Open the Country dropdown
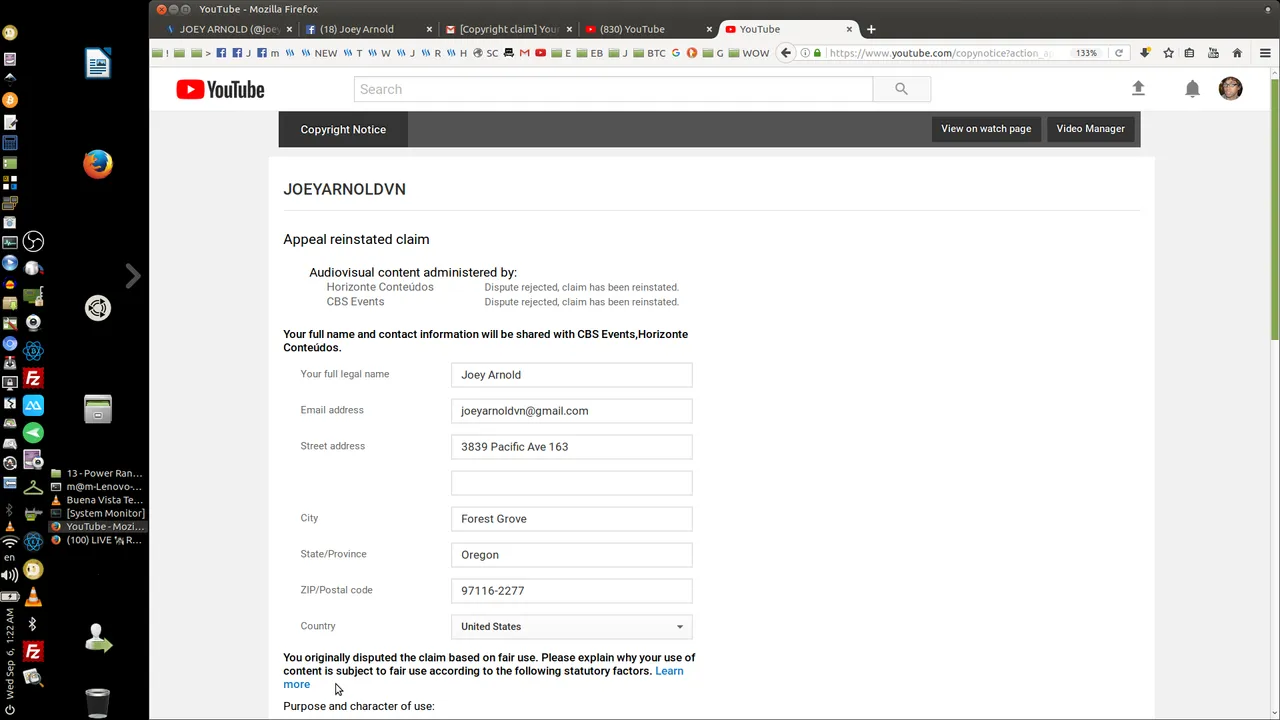The height and width of the screenshot is (720, 1280). pos(571,627)
